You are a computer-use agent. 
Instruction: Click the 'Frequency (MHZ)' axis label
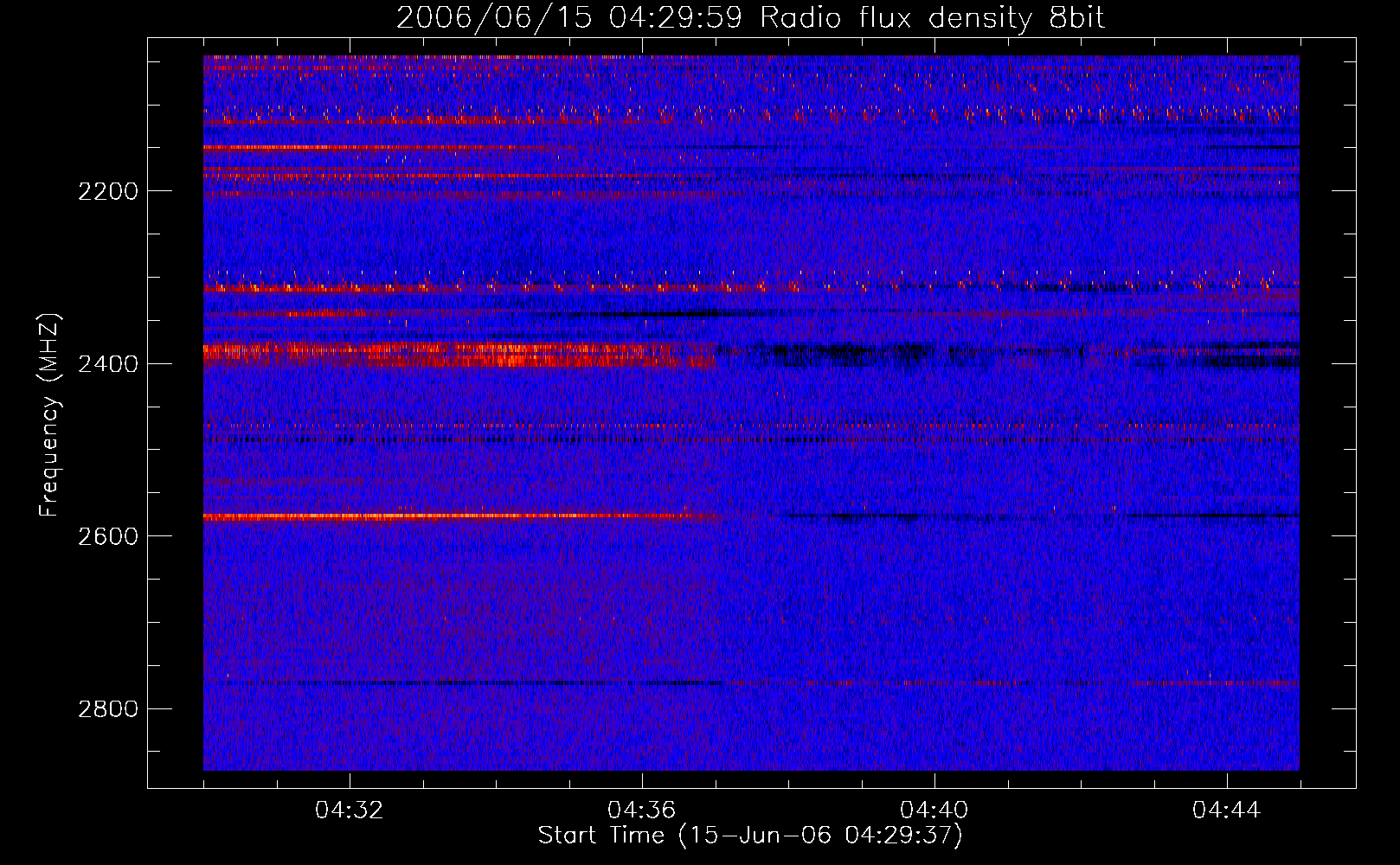(49, 415)
